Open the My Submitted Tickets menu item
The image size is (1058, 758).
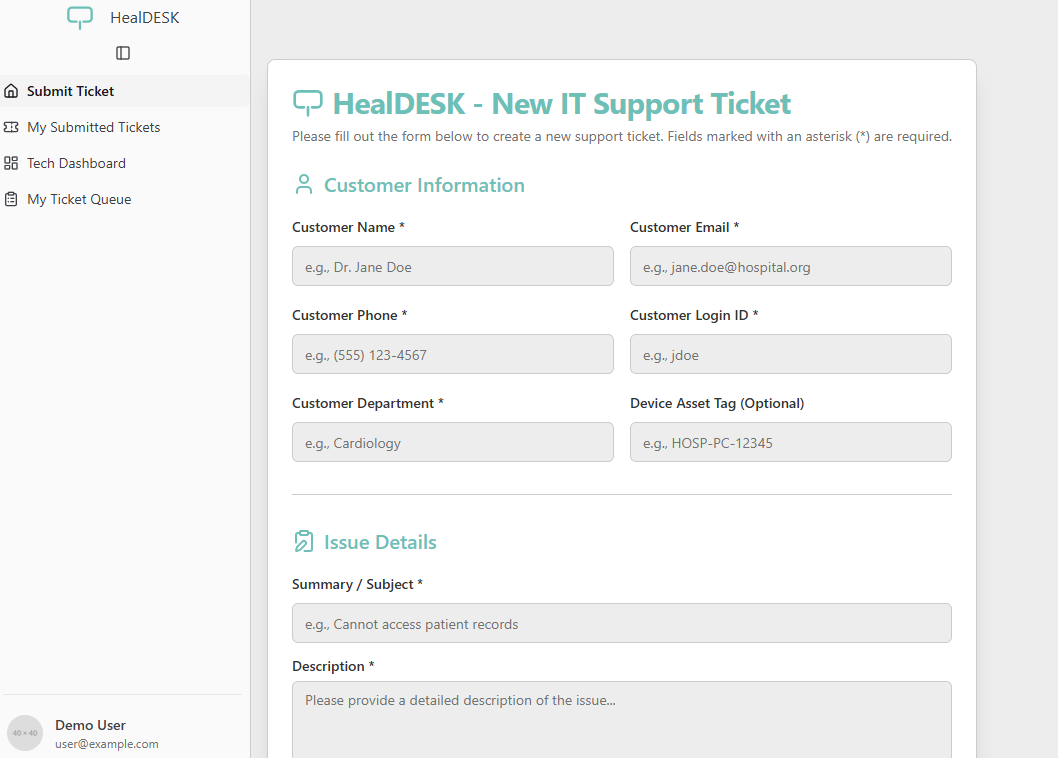pos(93,127)
